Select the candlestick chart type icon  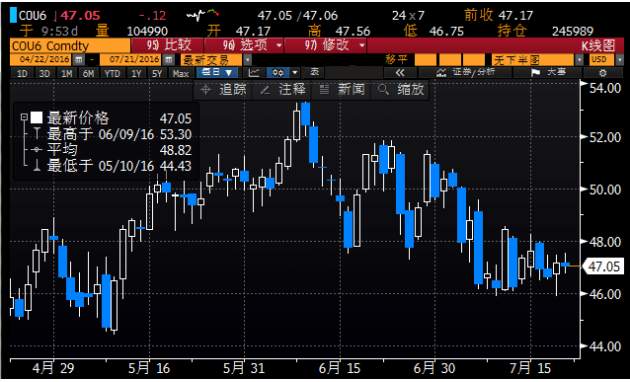click(278, 73)
